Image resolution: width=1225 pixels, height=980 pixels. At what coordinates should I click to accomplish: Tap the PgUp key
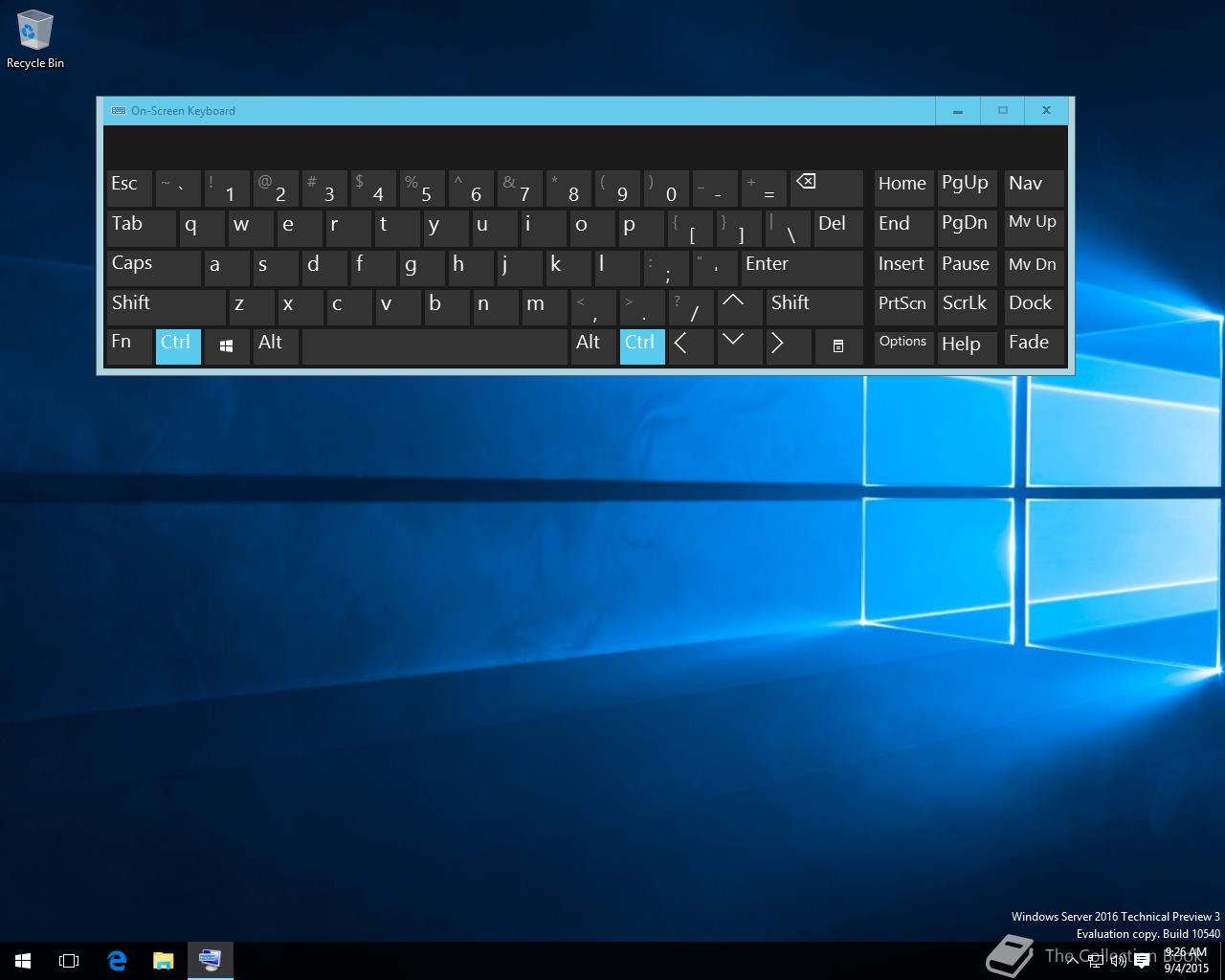pos(968,189)
